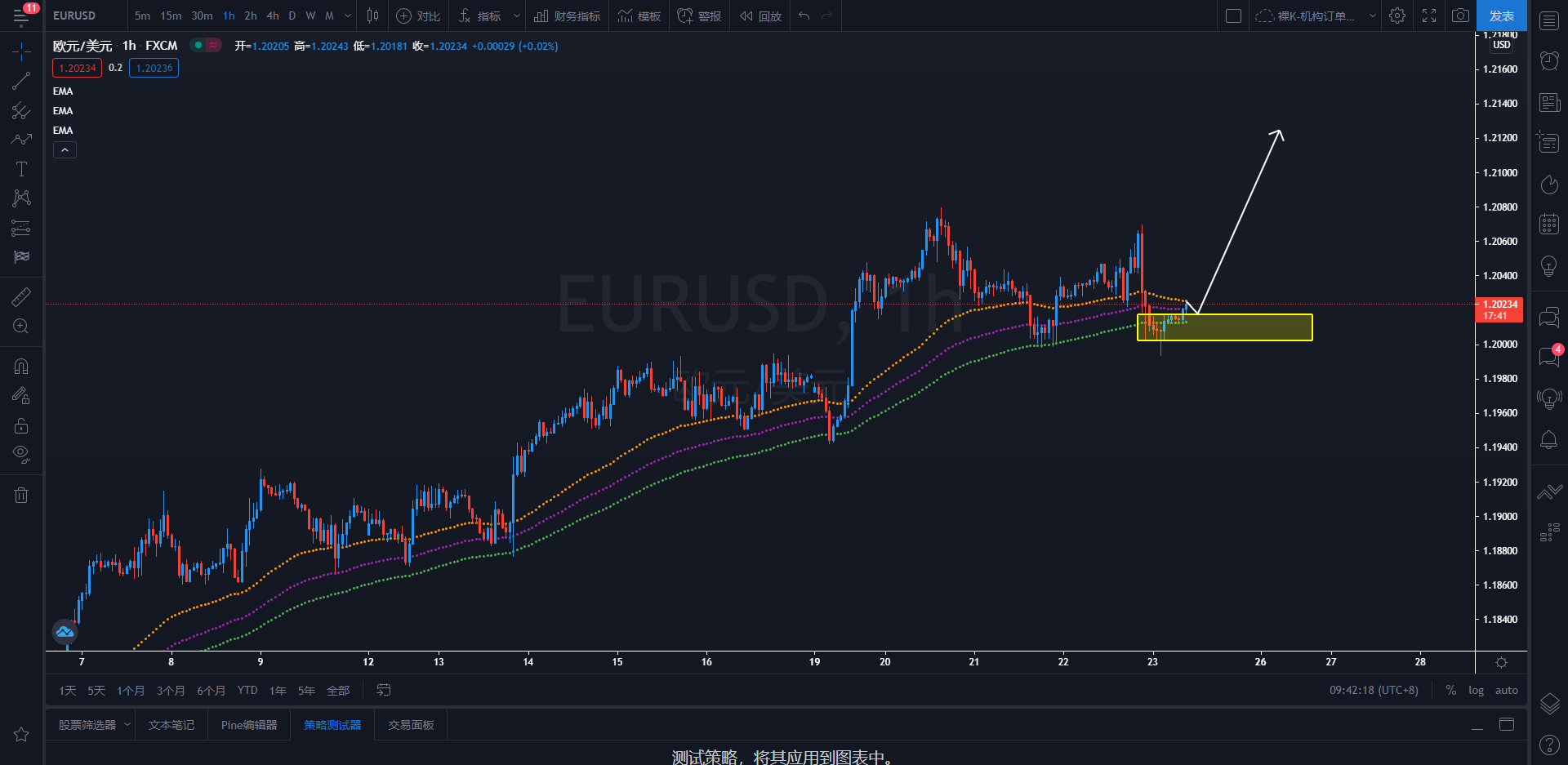Click the blue 发表 publish button
Viewport: 1568px width, 765px height.
click(x=1501, y=16)
